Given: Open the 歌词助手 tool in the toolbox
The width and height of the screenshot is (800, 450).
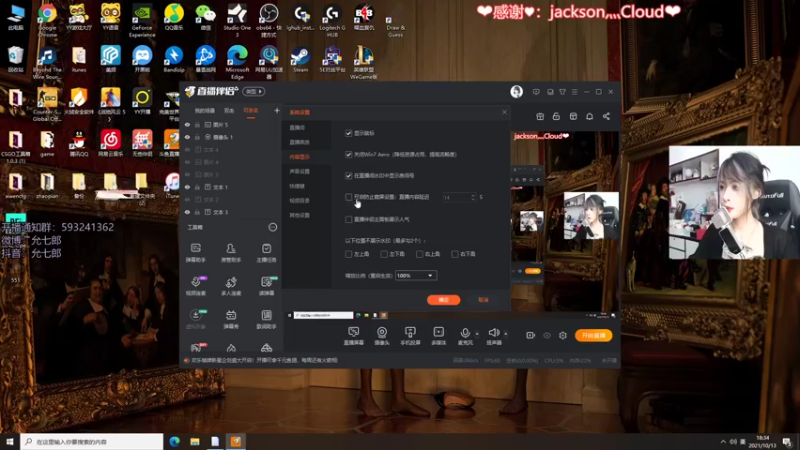Looking at the screenshot, I should [x=266, y=319].
